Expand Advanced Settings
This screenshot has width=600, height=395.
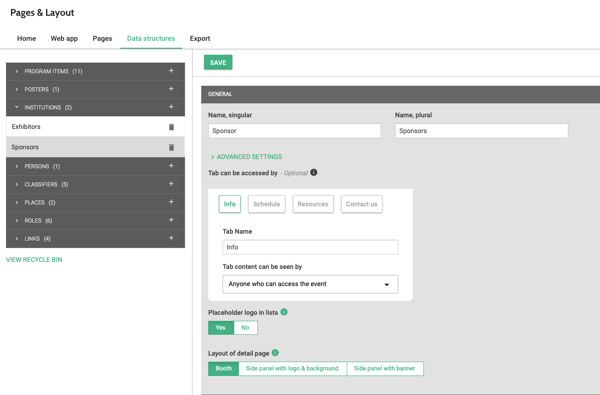click(x=246, y=157)
